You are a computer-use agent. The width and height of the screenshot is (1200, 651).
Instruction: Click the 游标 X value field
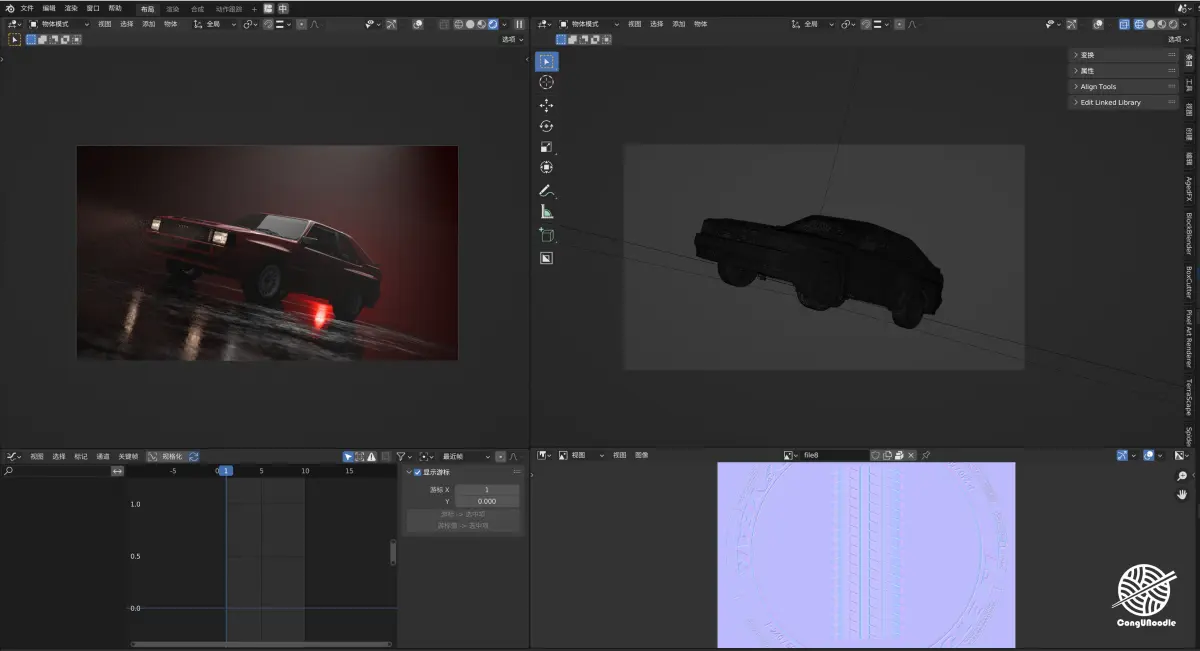(x=486, y=490)
